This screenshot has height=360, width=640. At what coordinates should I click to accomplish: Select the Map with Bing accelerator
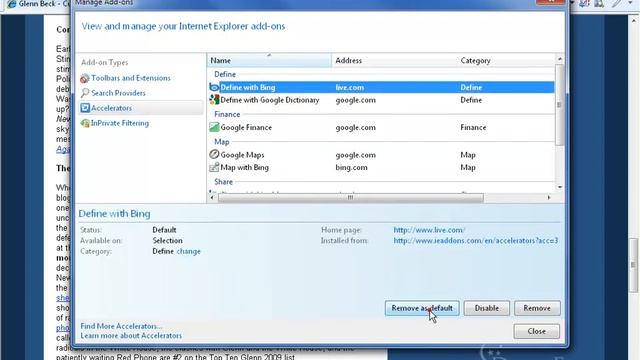[381, 167]
